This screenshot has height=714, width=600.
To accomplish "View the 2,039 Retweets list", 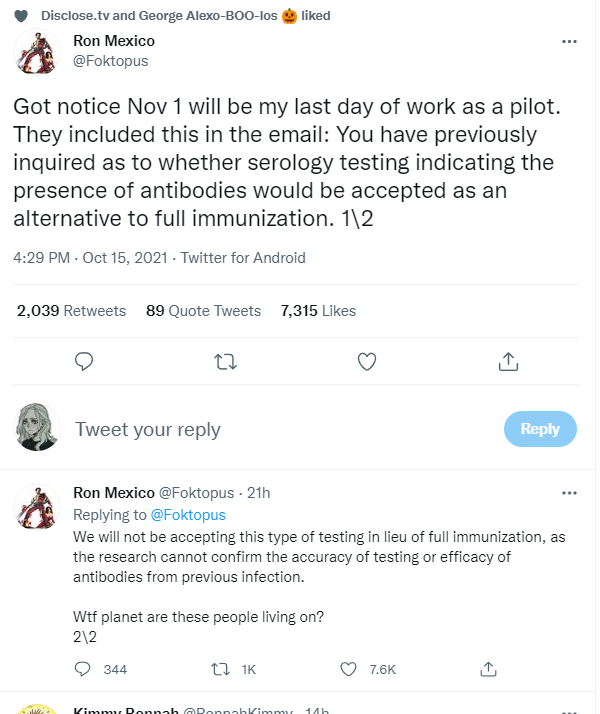I will (x=71, y=311).
